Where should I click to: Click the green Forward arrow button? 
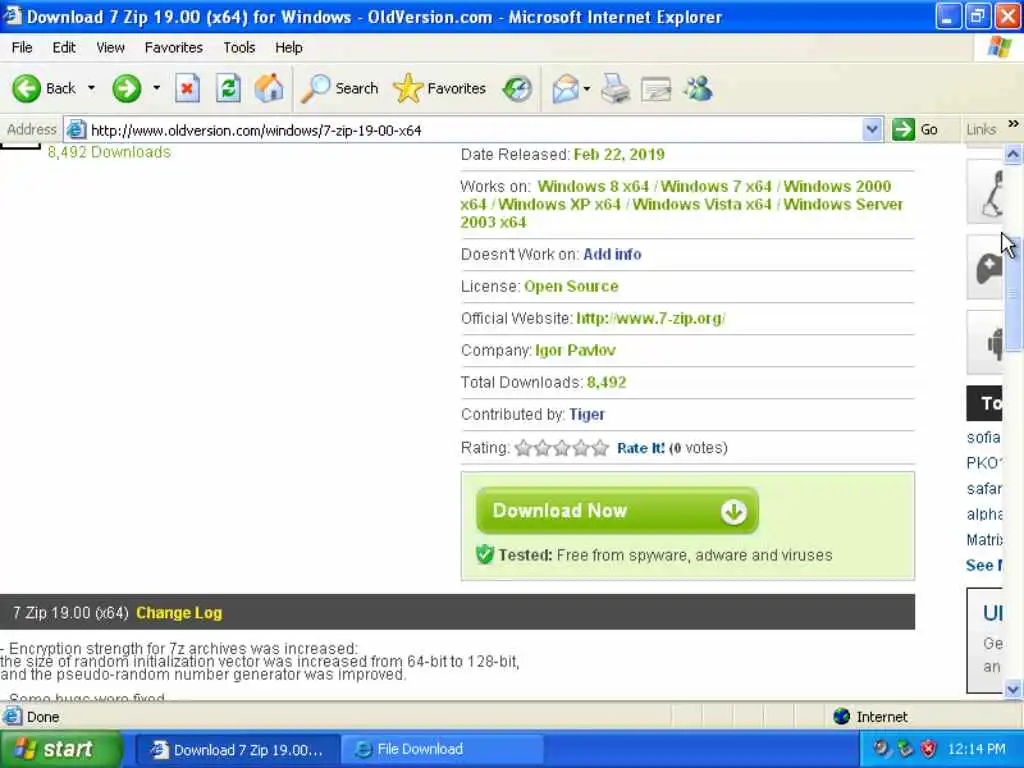coord(126,88)
